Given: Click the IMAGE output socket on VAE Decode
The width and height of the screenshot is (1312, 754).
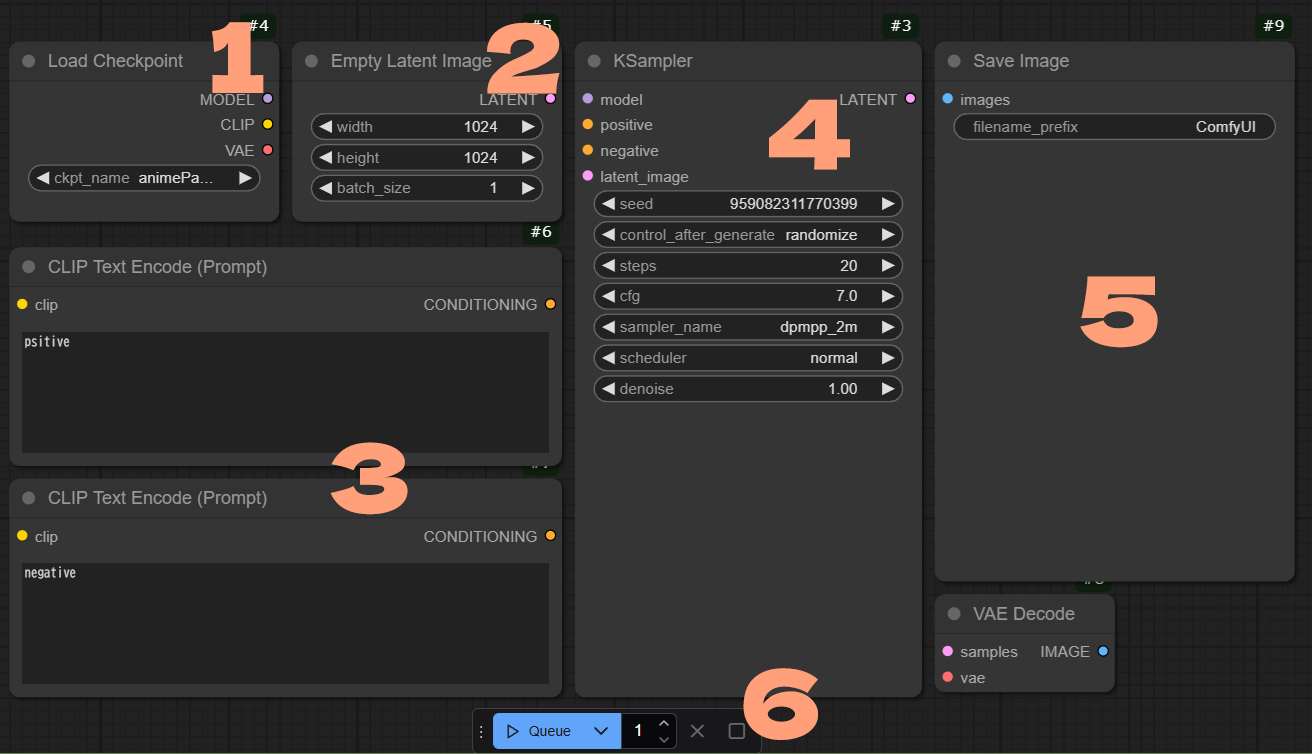Looking at the screenshot, I should (1103, 651).
